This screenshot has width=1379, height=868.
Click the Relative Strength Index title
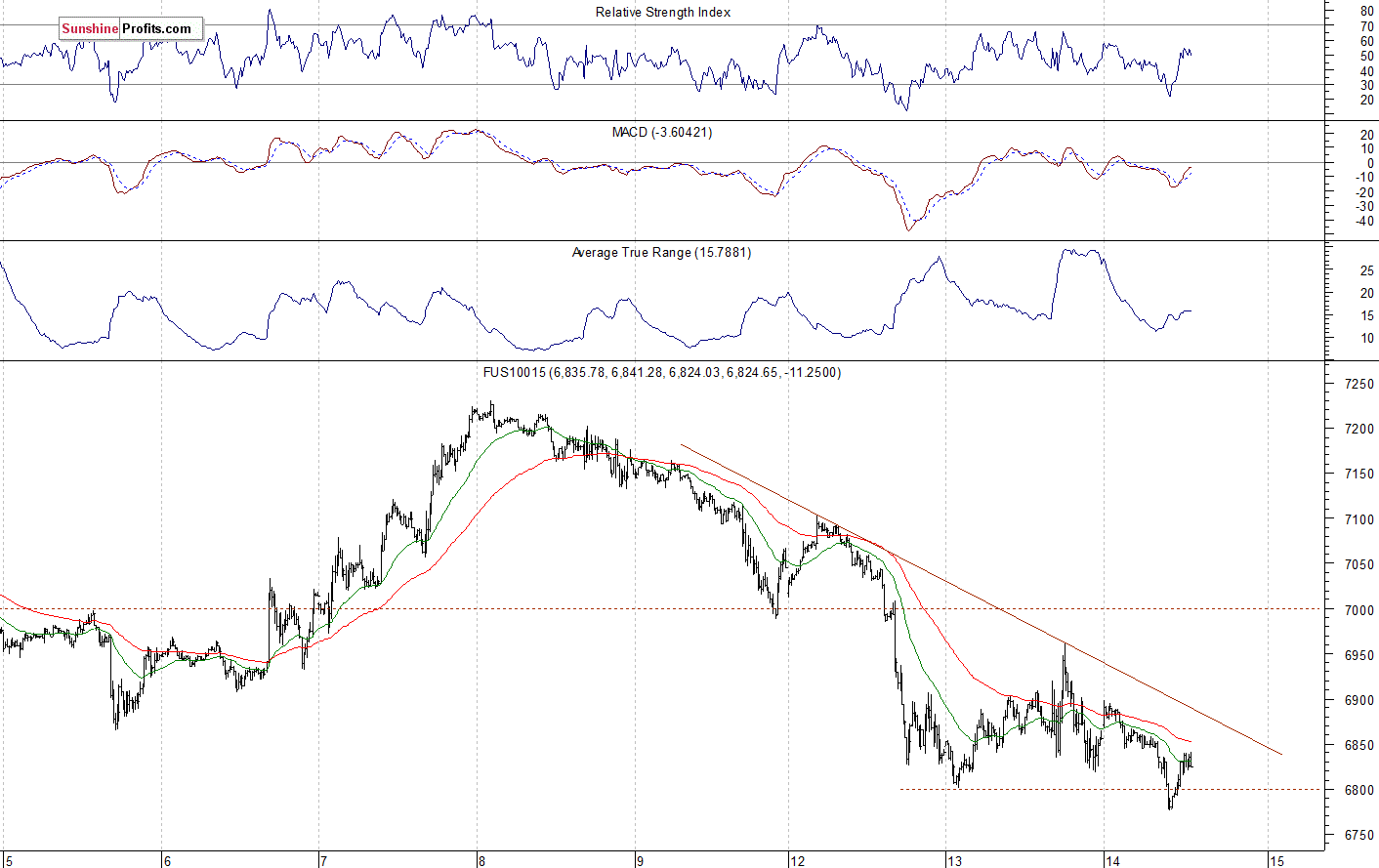663,13
